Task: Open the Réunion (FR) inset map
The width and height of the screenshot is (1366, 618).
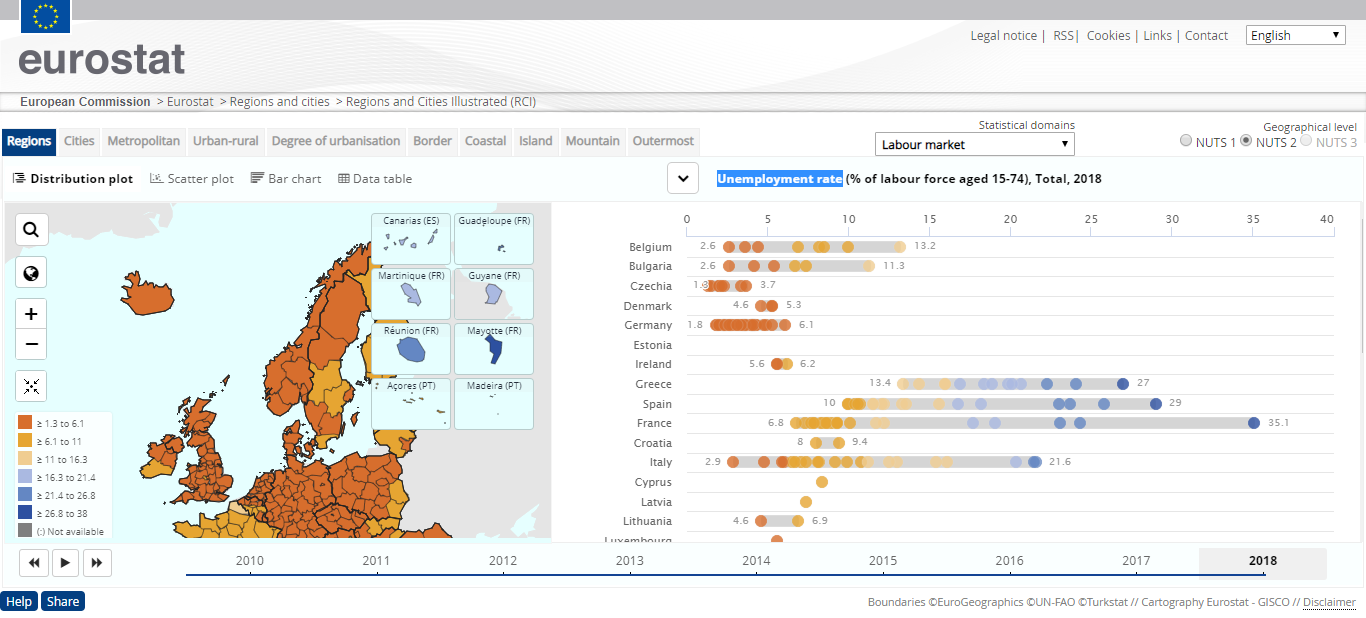Action: point(411,349)
